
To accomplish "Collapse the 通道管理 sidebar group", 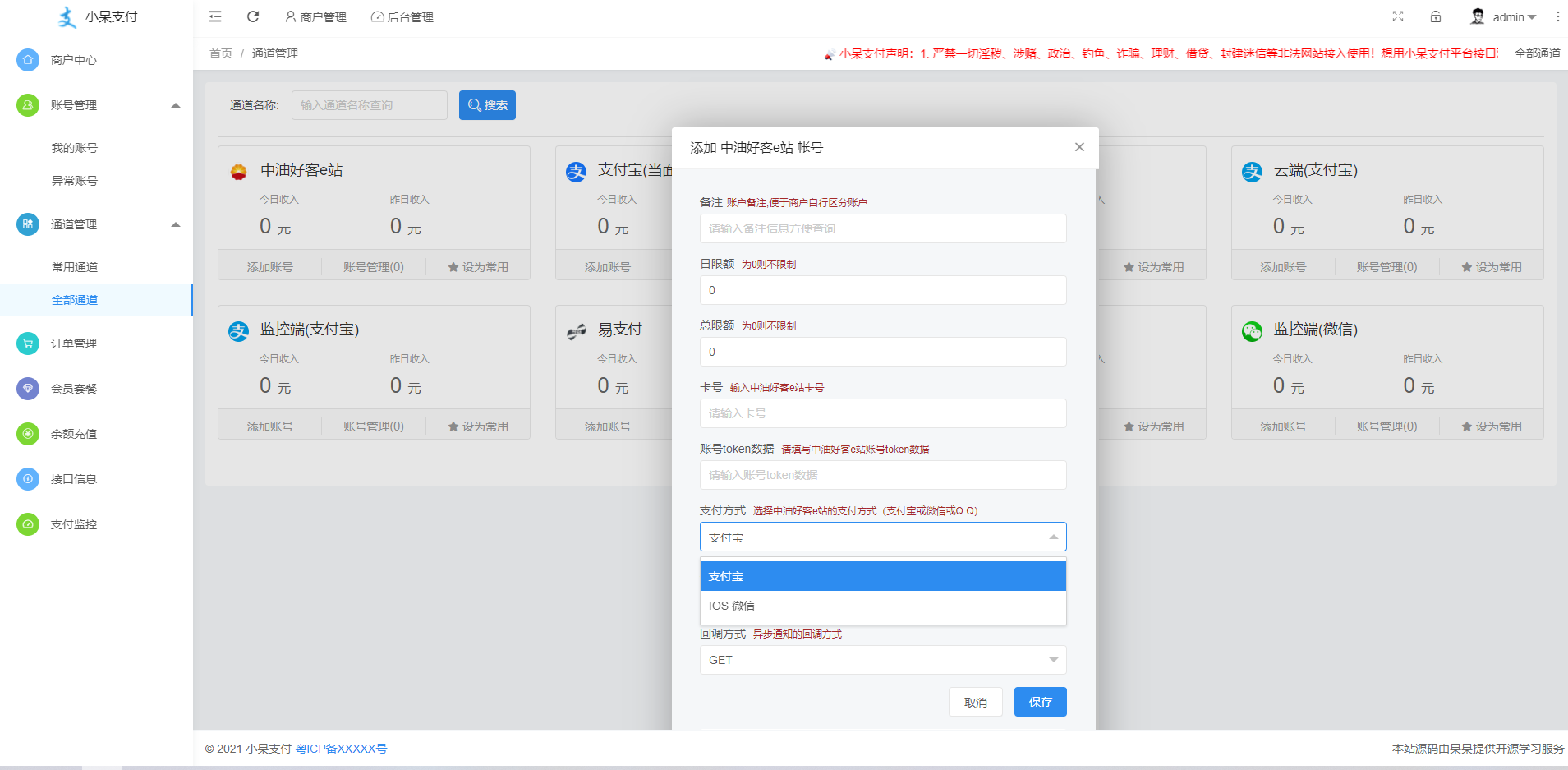I will (x=175, y=224).
